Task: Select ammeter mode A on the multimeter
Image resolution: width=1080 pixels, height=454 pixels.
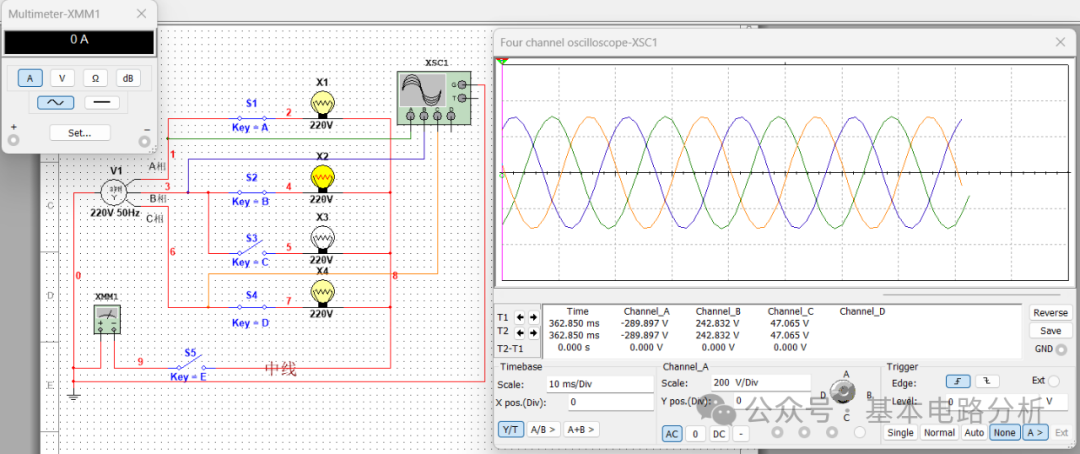Action: click(x=30, y=79)
